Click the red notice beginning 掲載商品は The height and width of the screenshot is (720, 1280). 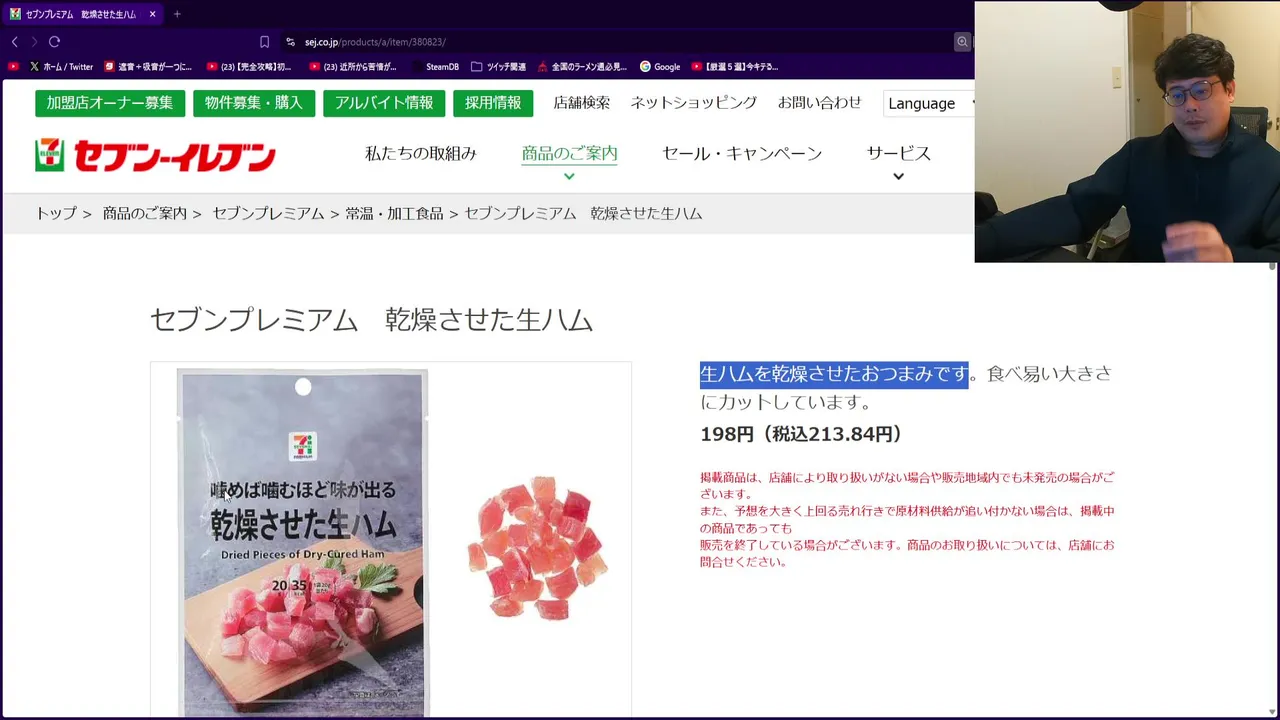[x=907, y=520]
